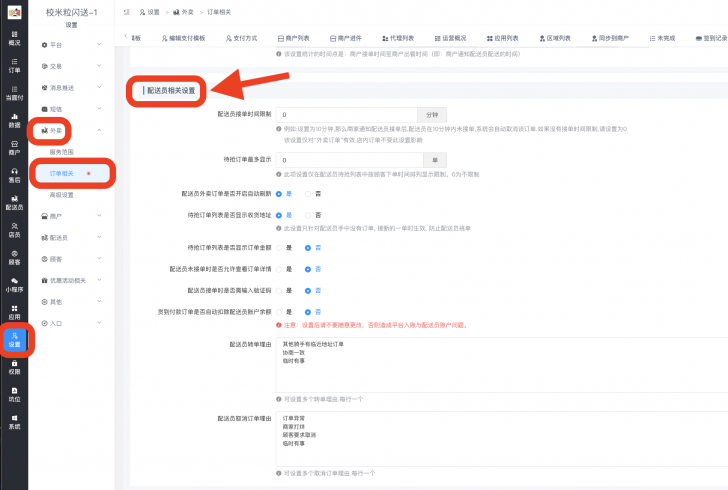728x490 pixels.
Task: Open 概况 overview in the dark sidebar
Action: (14, 38)
